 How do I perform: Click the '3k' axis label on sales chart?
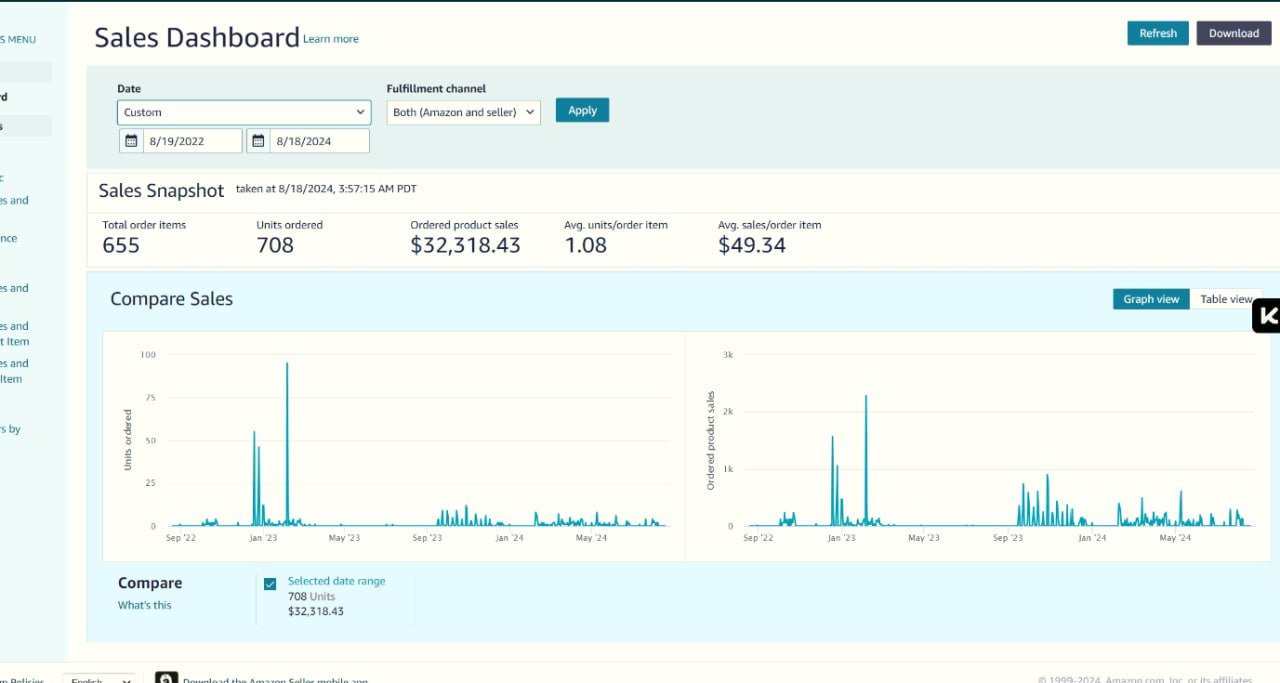pos(728,355)
